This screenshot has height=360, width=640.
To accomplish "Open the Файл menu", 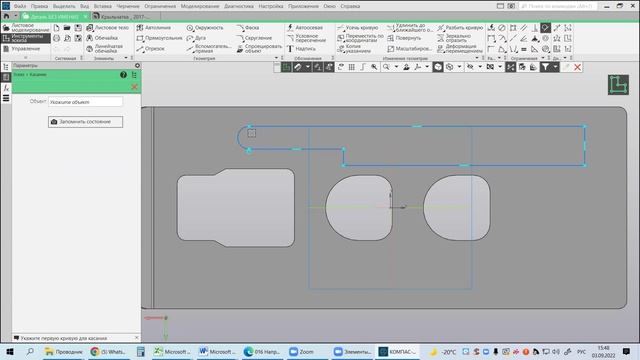I will click(20, 6).
